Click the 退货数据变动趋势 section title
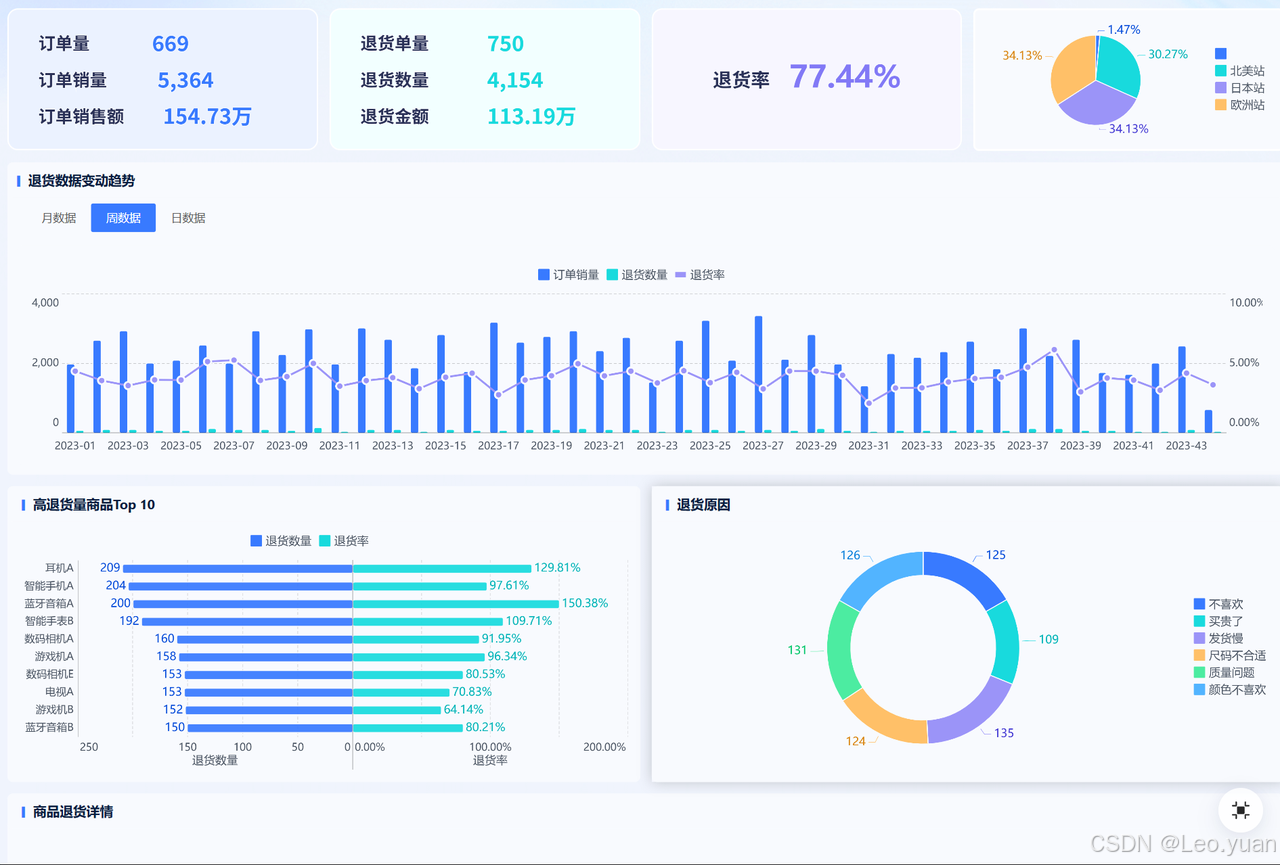The width and height of the screenshot is (1280, 865). click(81, 181)
